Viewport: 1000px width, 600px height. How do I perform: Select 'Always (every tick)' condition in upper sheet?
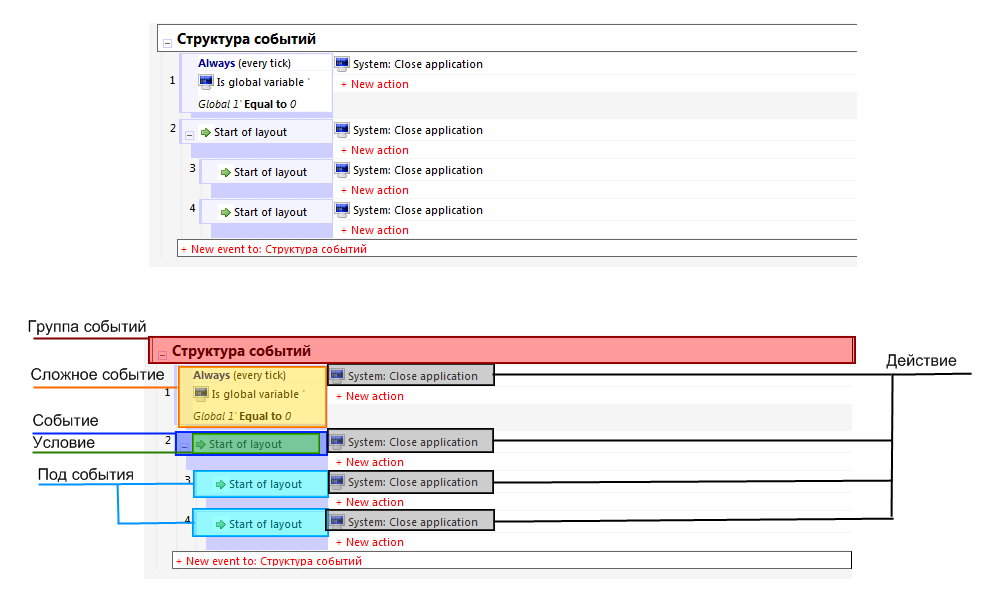coord(244,63)
